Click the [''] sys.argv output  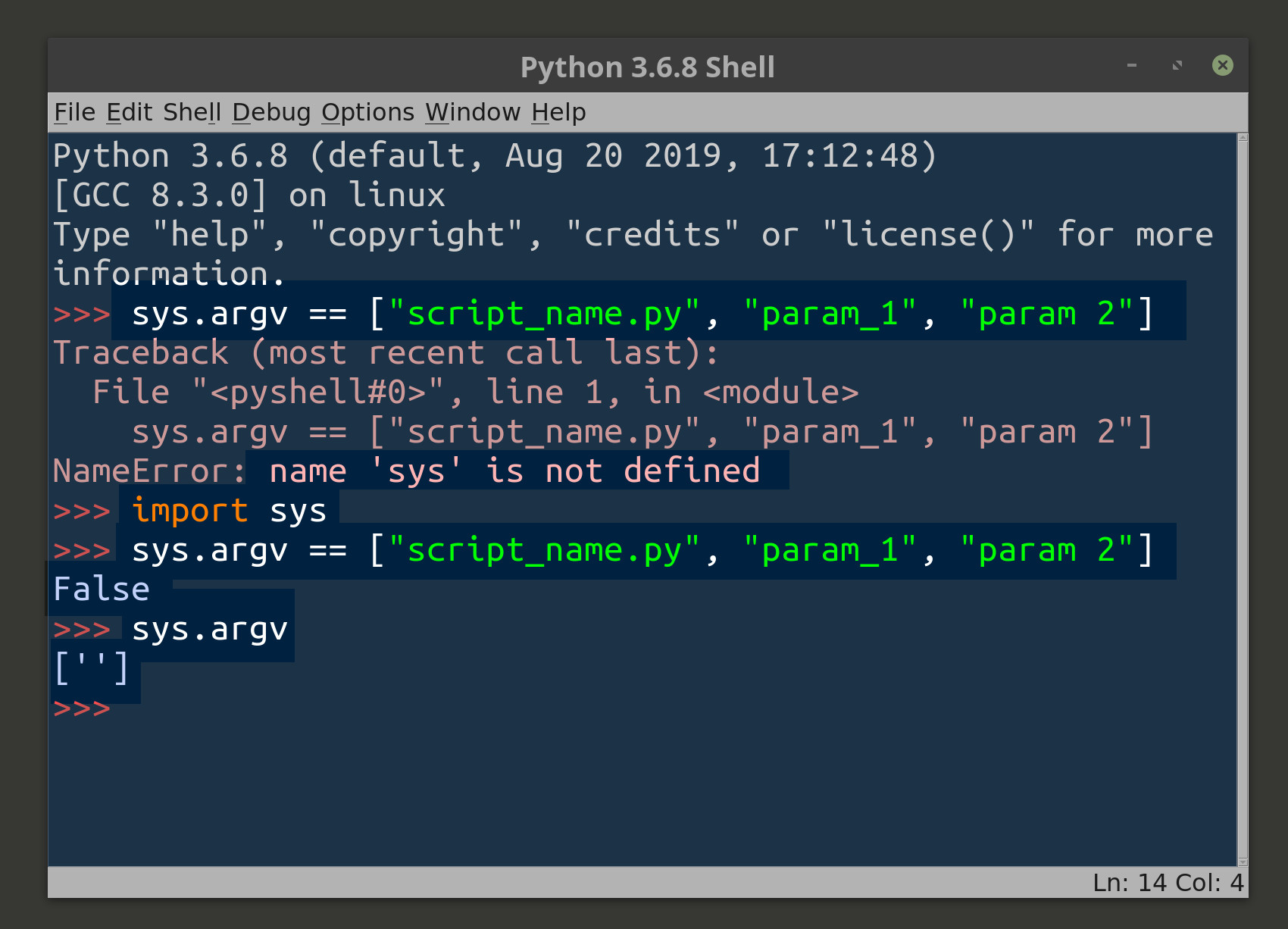[x=91, y=668]
